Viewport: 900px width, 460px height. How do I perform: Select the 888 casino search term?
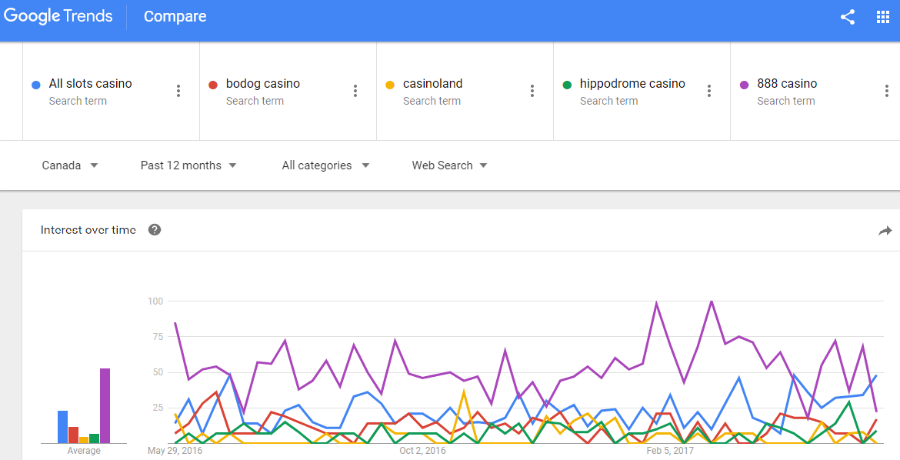(787, 84)
